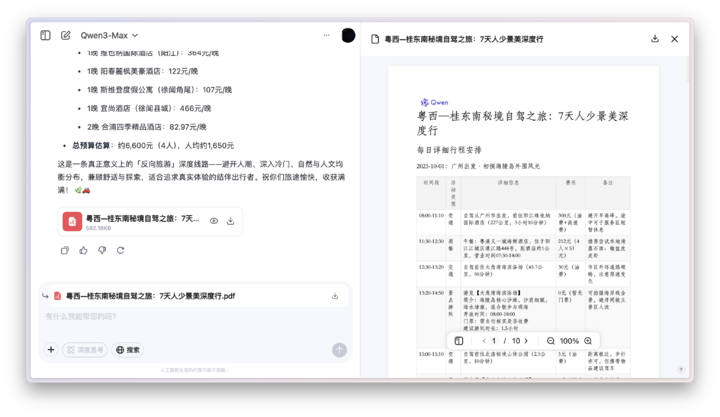Preview the attached PDF with the eye icon

pyautogui.click(x=214, y=221)
